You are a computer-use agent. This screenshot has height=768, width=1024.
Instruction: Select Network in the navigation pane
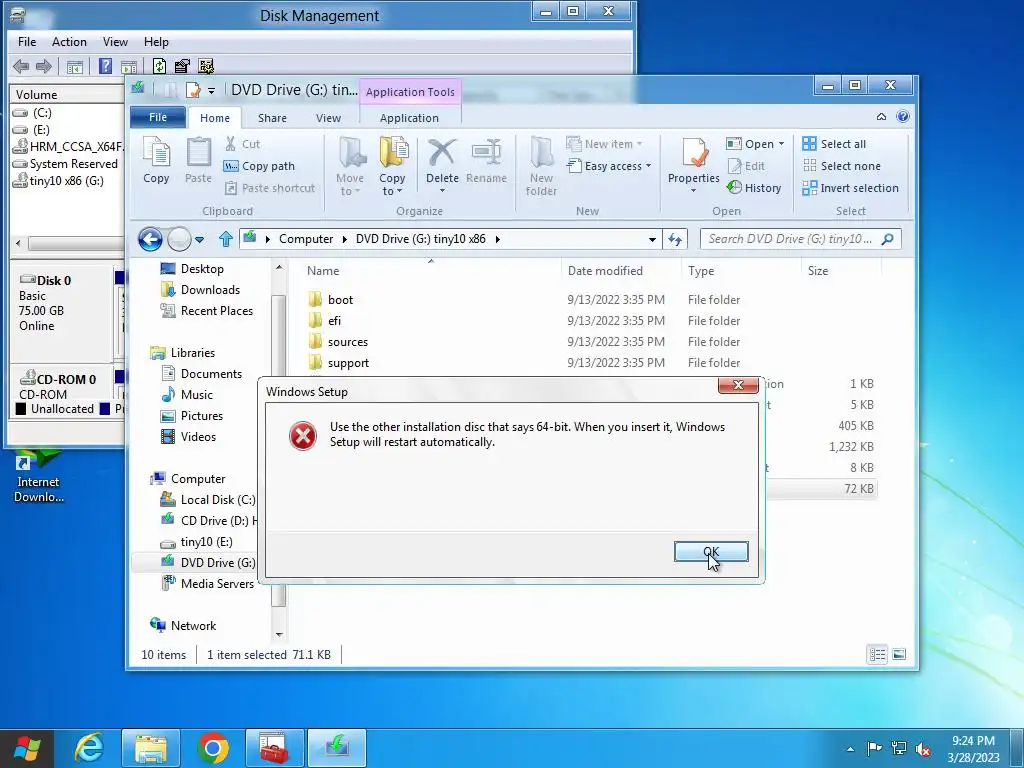point(193,626)
